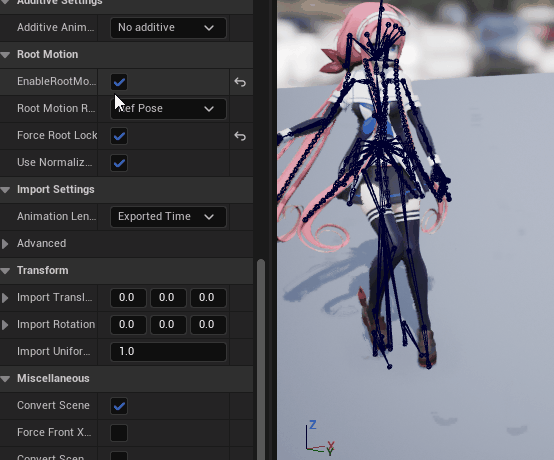Click the Miscellaneous section title
The image size is (554, 460).
pyautogui.click(x=53, y=378)
